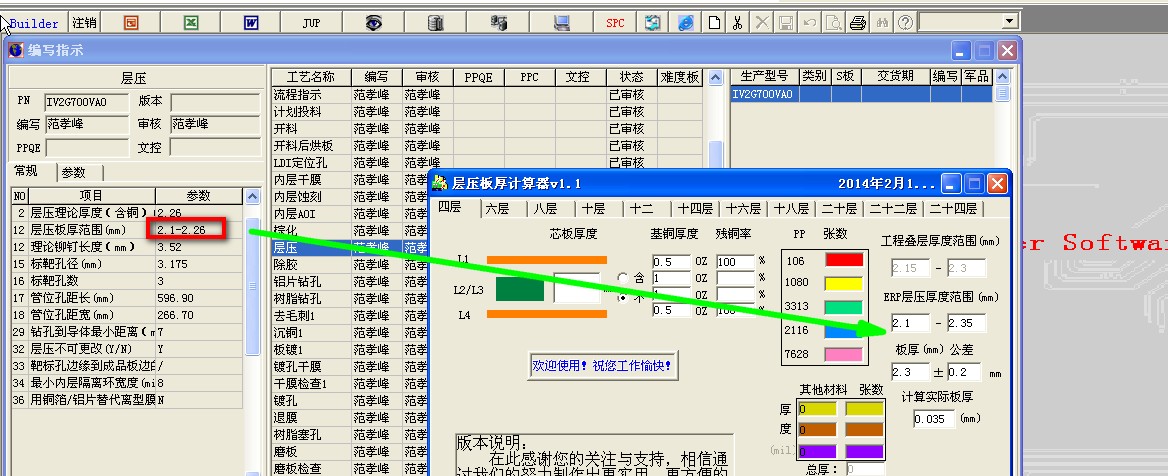Viewport: 1168px width, 476px height.
Task: Select the 理论铆钉长度 parameter row
Action: [x=127, y=247]
